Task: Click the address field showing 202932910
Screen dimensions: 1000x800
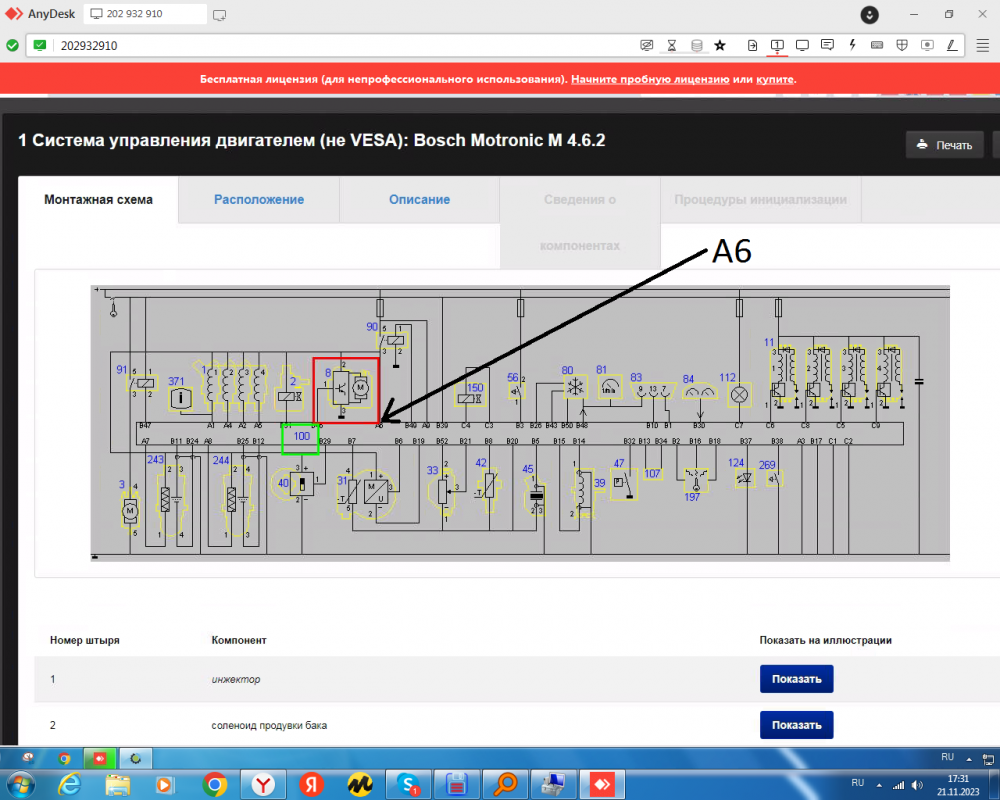Action: 340,46
